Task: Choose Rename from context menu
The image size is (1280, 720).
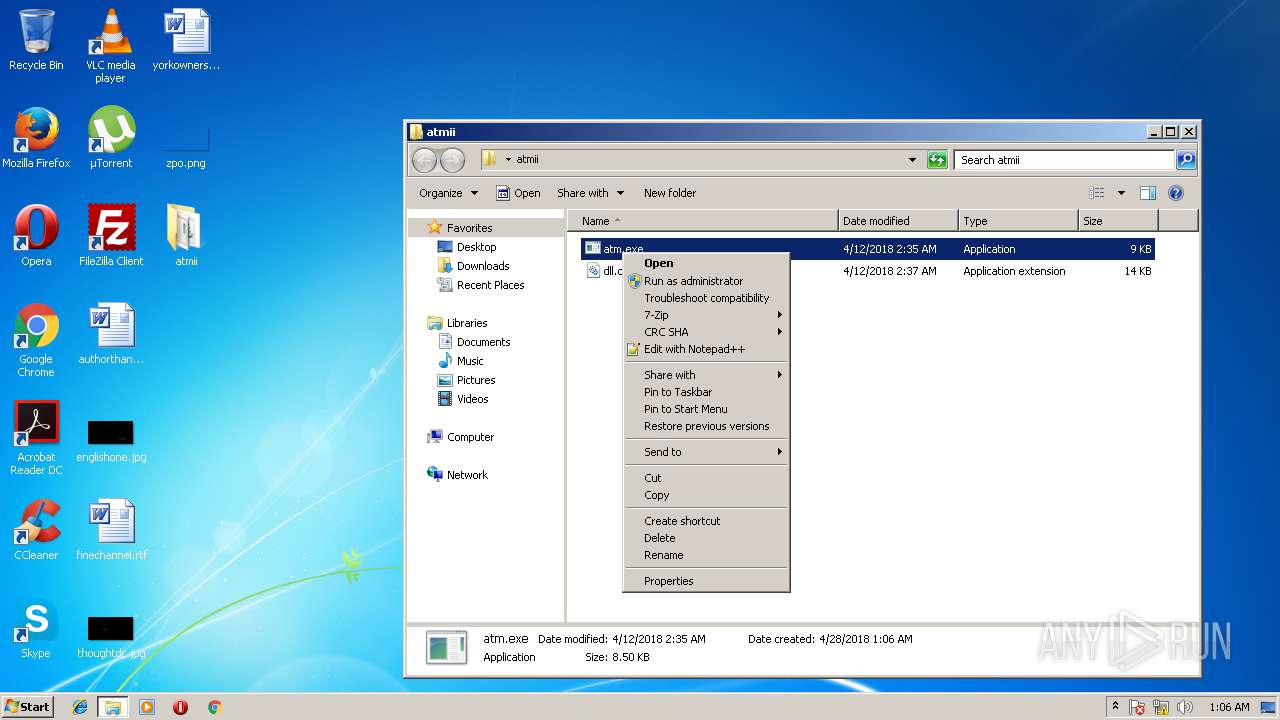Action: (x=706, y=555)
